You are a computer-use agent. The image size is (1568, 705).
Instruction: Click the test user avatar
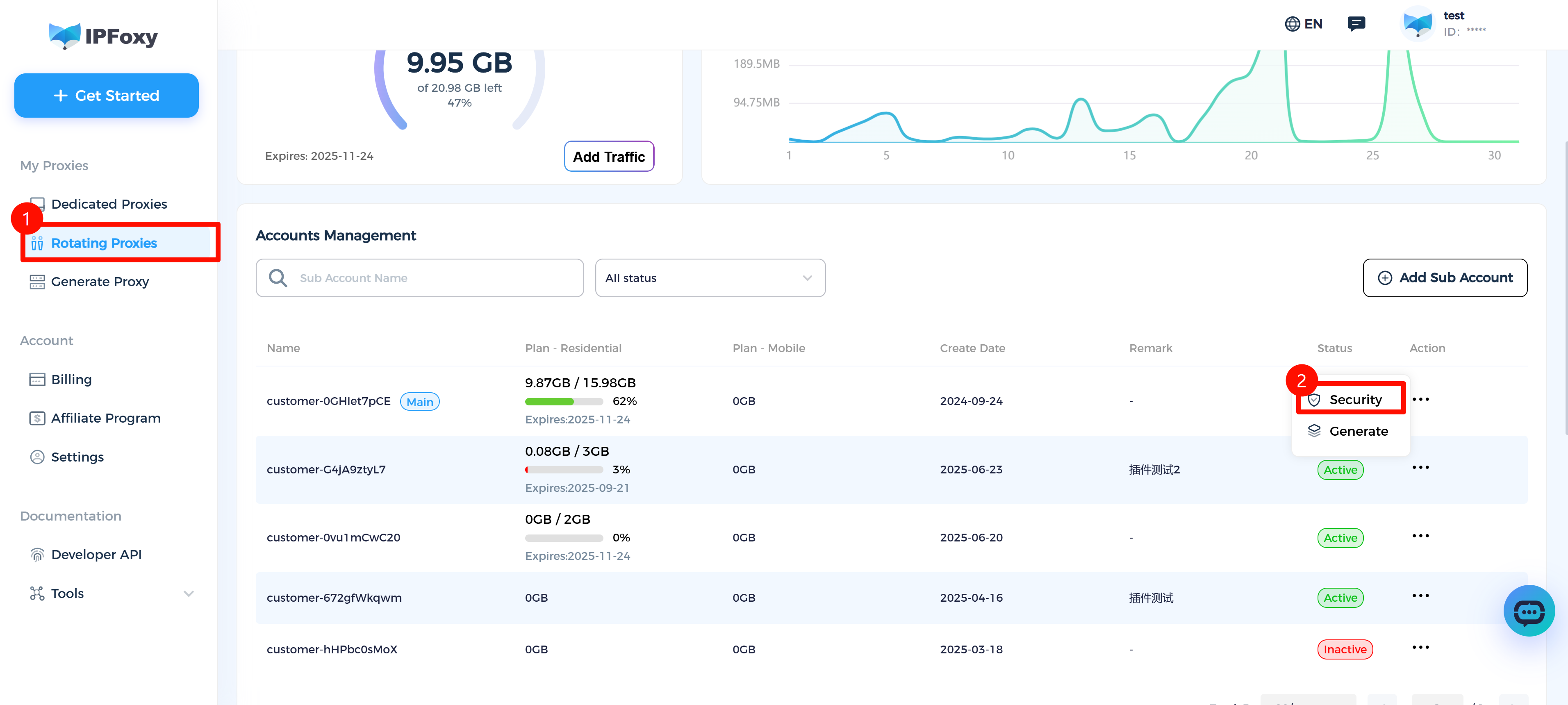pyautogui.click(x=1418, y=24)
